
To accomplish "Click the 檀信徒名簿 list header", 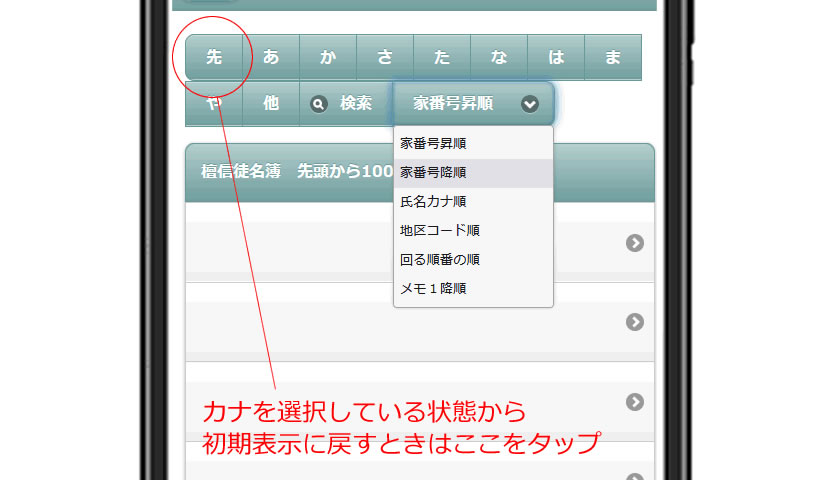I will (420, 173).
